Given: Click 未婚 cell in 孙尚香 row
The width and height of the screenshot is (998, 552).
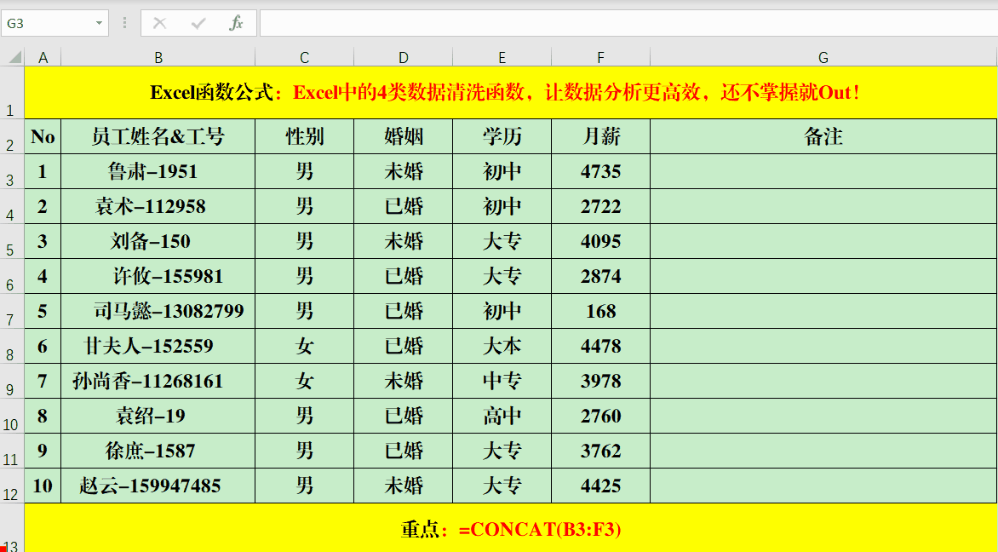Looking at the screenshot, I should 403,381.
